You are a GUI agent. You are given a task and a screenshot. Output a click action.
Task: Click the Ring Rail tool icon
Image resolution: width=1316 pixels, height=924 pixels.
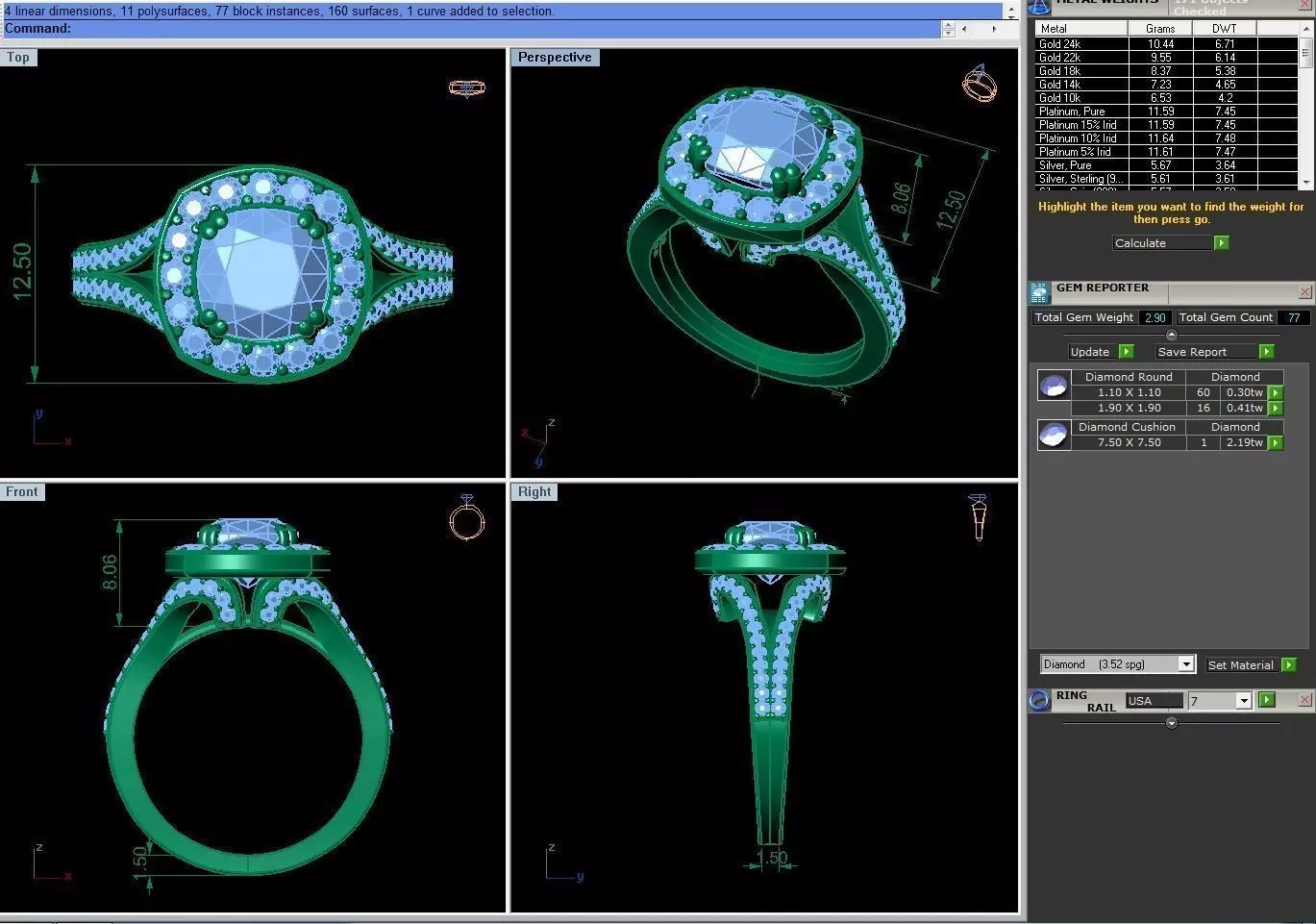[1039, 701]
